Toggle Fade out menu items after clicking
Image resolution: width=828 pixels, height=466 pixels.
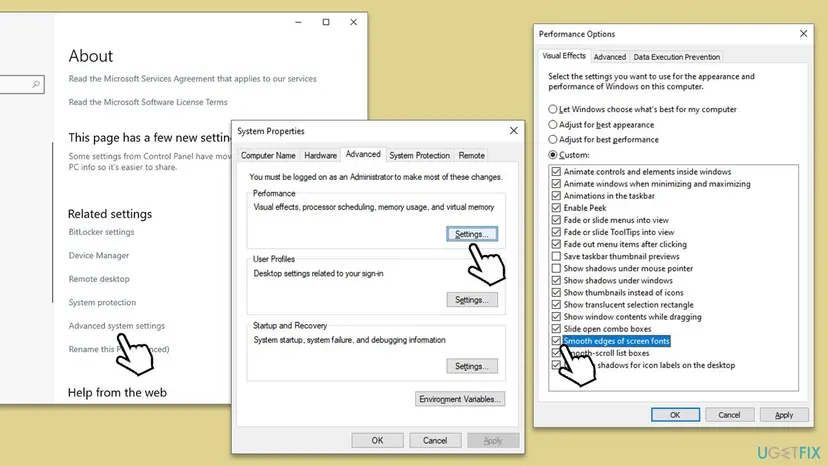pos(556,245)
